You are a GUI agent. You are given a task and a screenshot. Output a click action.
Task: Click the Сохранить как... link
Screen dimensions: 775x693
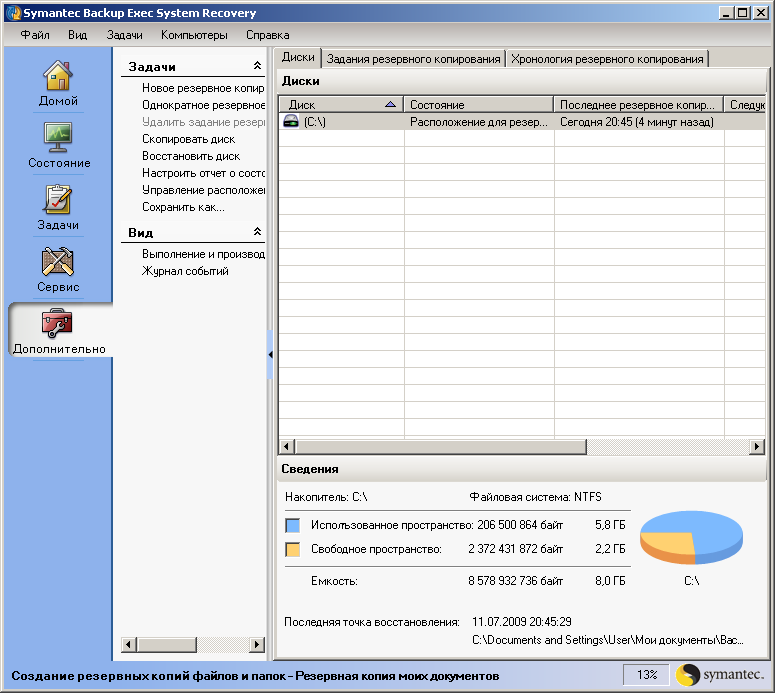click(183, 207)
